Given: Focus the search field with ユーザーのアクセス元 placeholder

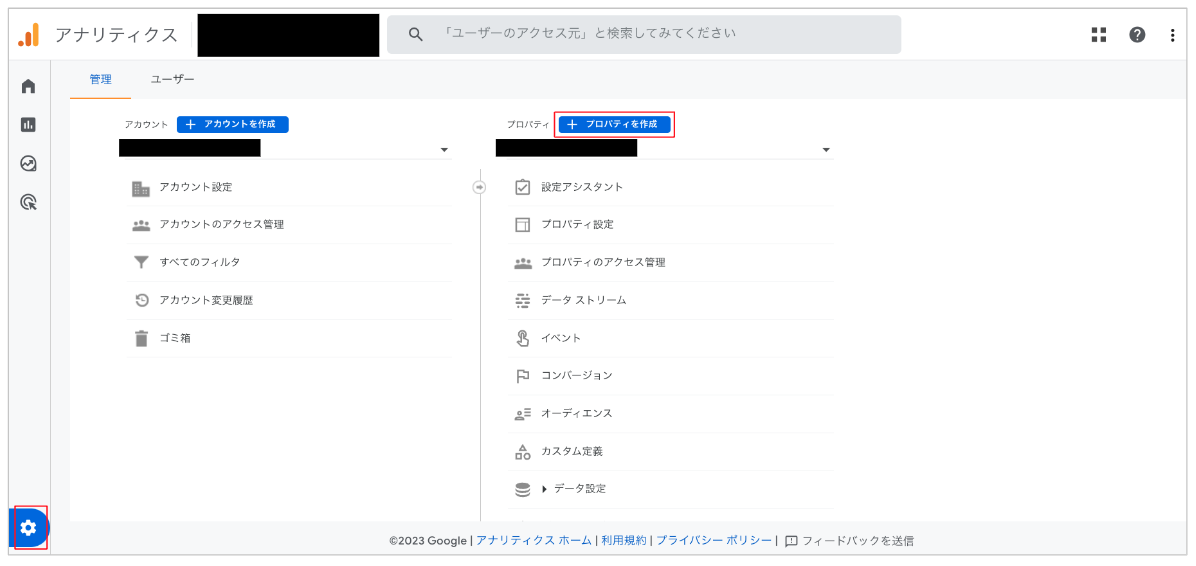Looking at the screenshot, I should point(644,34).
